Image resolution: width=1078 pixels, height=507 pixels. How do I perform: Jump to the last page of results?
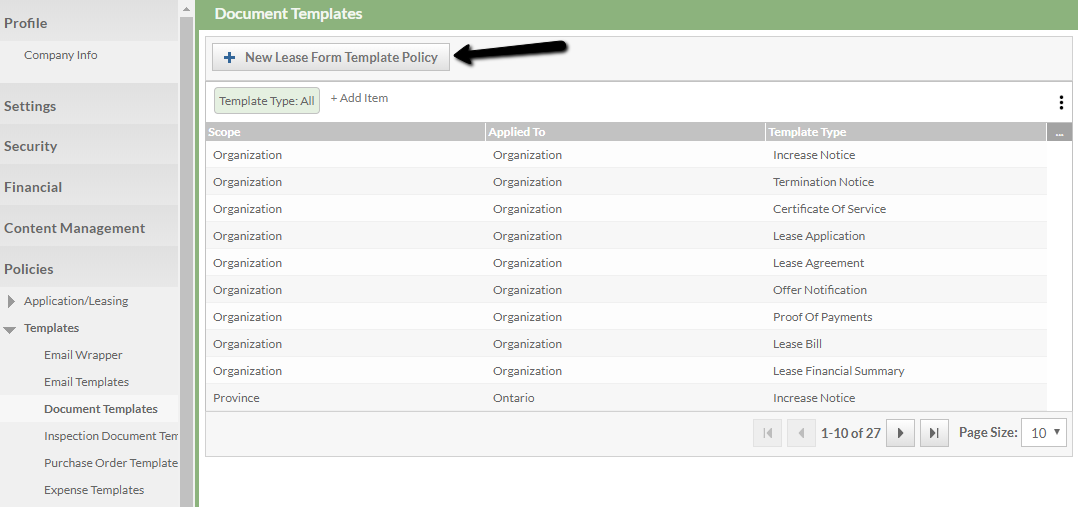coord(933,433)
